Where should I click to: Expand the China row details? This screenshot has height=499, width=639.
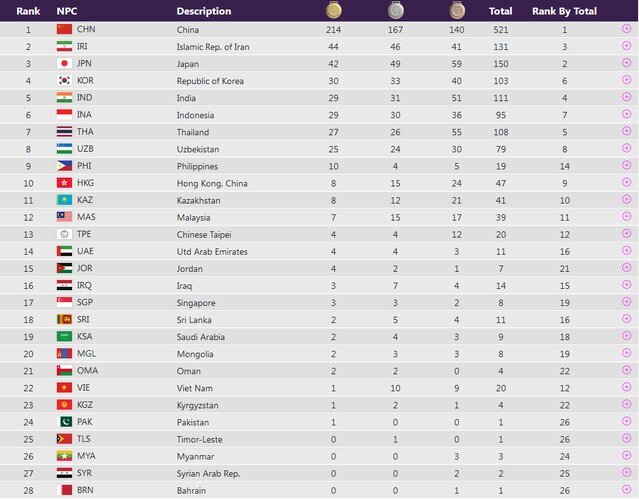pyautogui.click(x=626, y=30)
